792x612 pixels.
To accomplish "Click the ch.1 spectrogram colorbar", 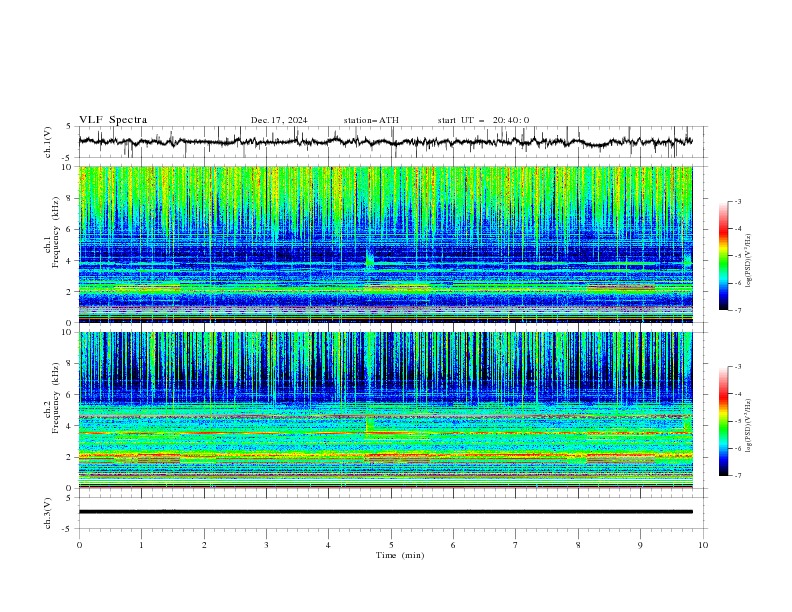I will pos(723,256).
